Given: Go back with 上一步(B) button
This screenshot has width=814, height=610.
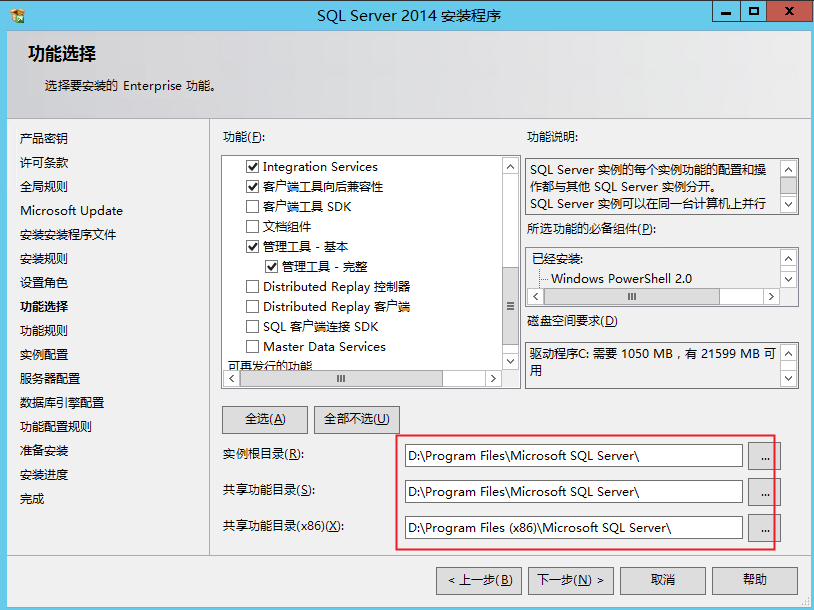Looking at the screenshot, I should point(480,580).
